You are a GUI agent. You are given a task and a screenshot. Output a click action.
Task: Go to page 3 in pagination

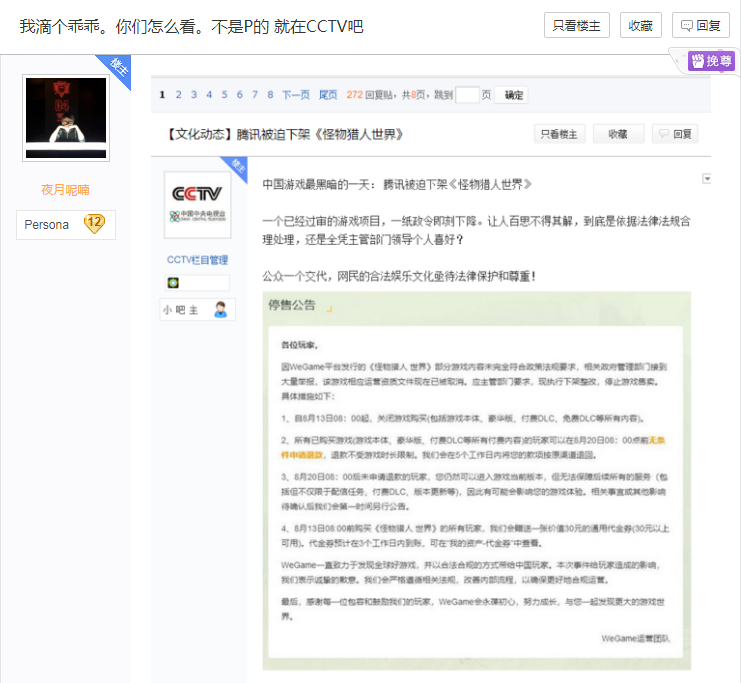coord(194,95)
